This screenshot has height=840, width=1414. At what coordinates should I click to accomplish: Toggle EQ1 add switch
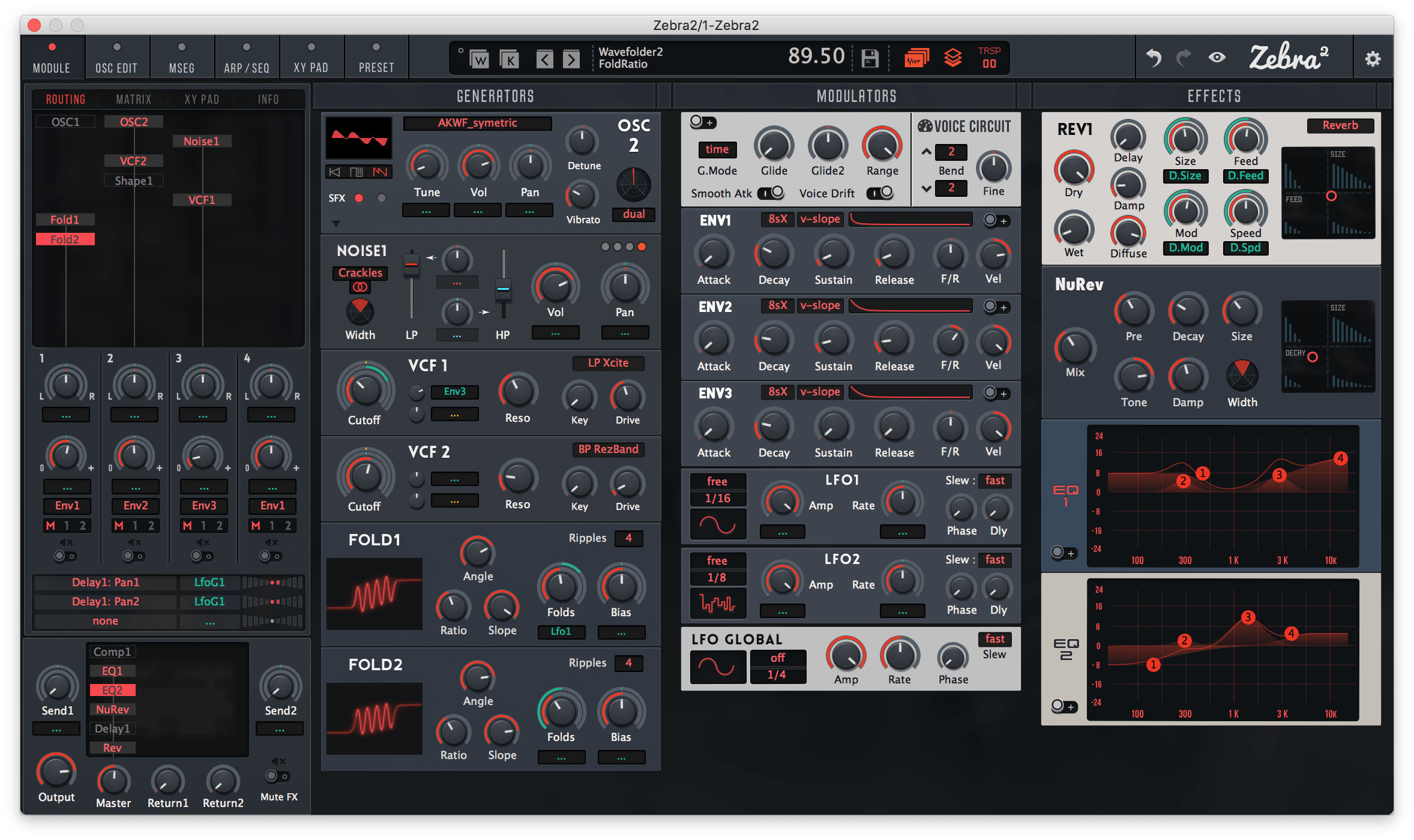[x=1064, y=553]
